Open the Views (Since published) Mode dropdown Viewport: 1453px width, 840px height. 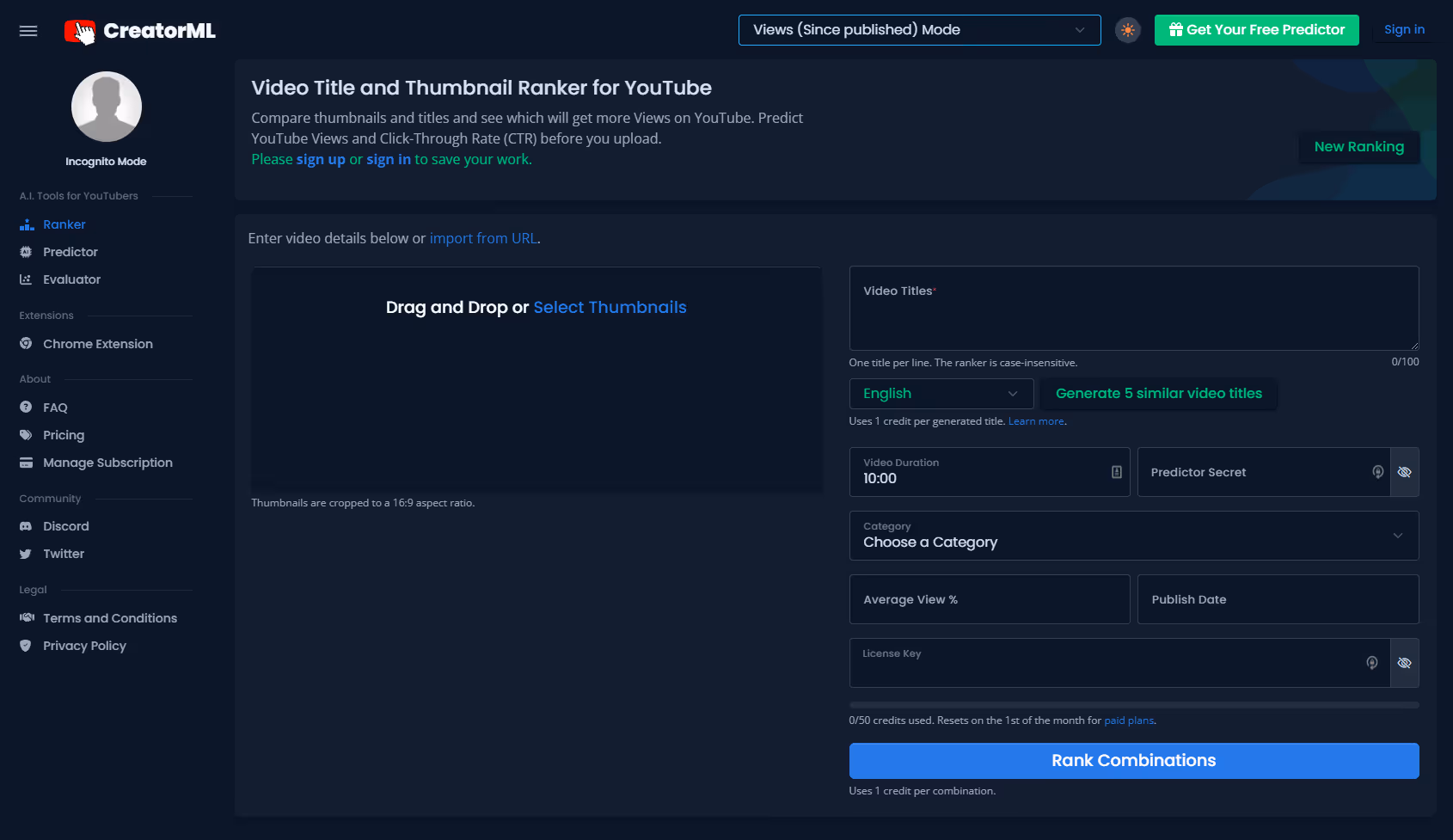919,29
